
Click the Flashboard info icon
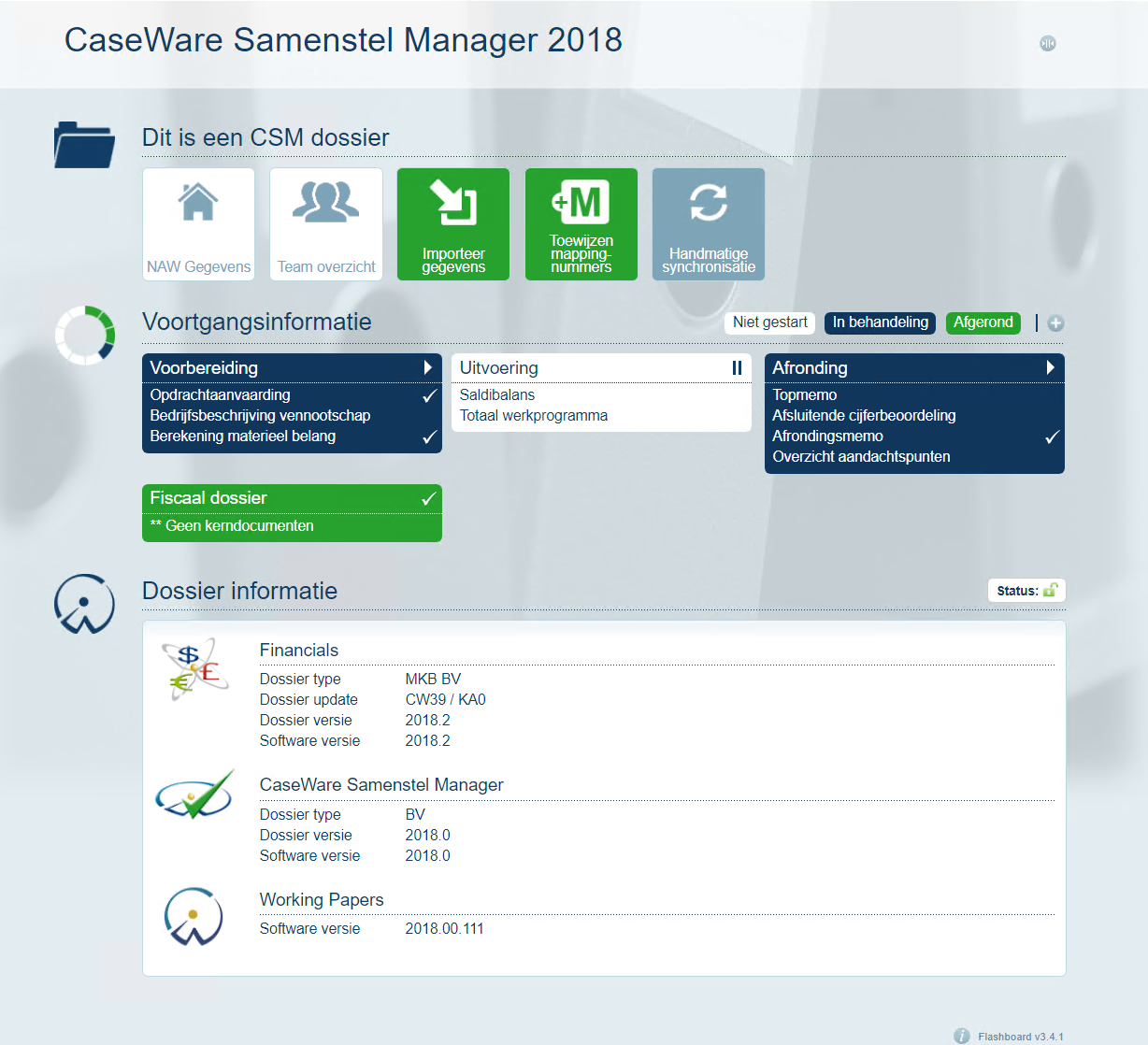click(962, 1036)
